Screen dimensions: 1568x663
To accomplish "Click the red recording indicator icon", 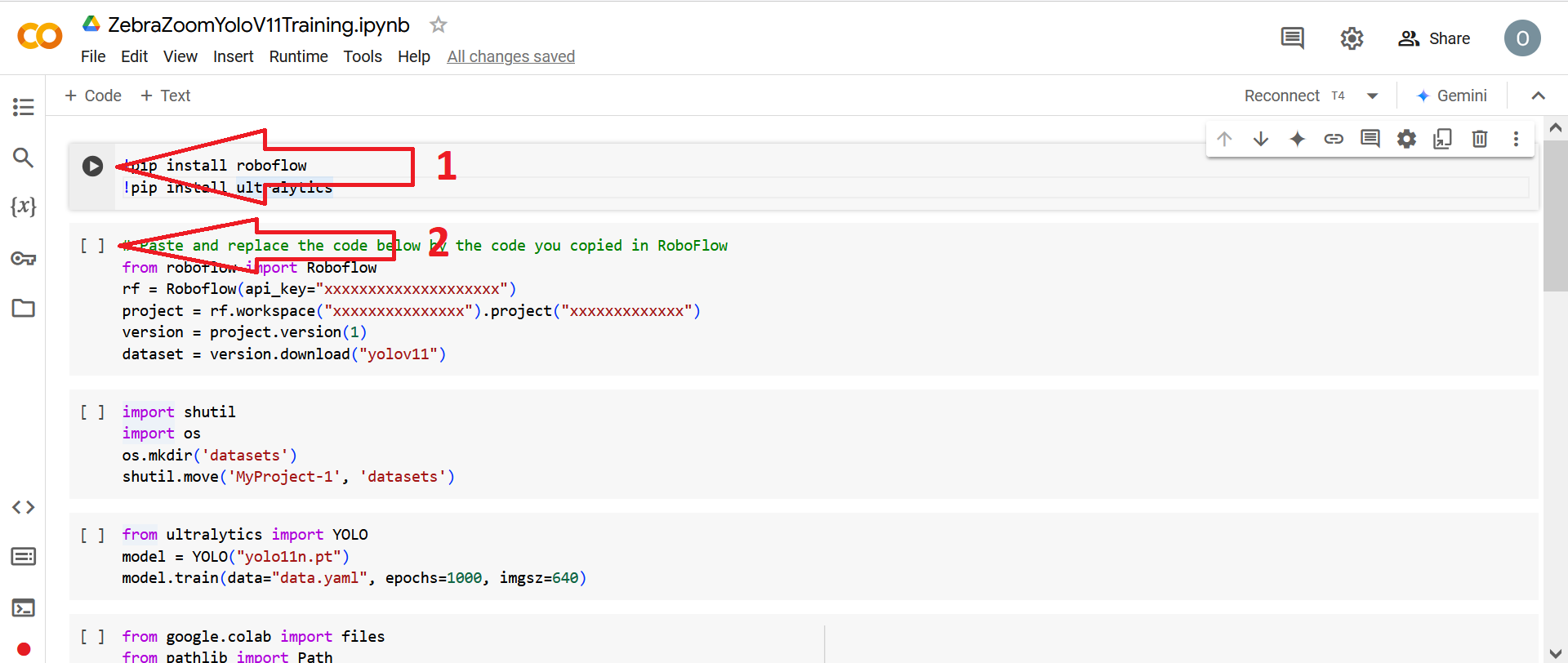I will click(24, 649).
